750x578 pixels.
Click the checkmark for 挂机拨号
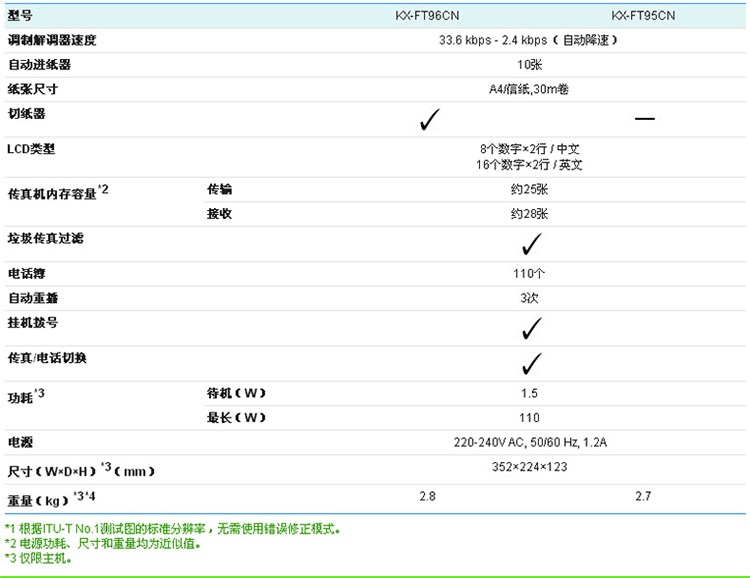530,327
